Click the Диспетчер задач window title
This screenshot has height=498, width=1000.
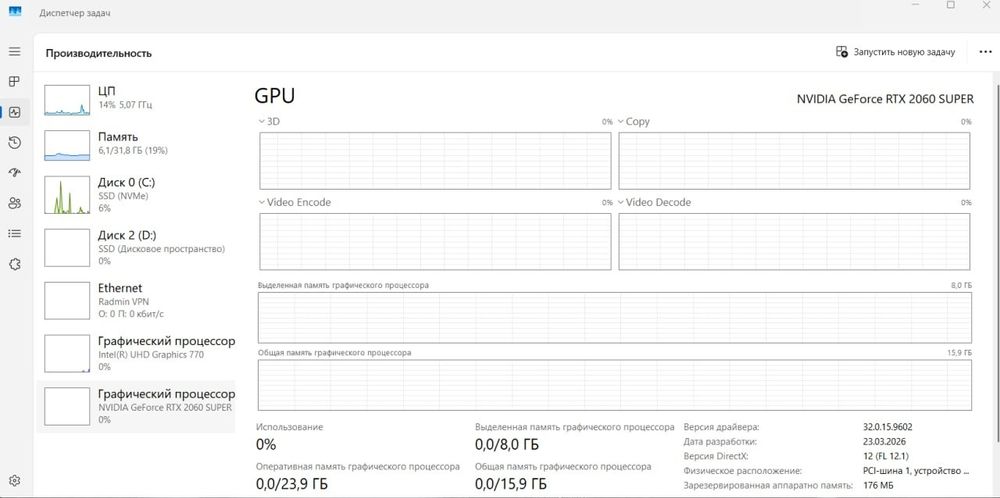(x=75, y=13)
